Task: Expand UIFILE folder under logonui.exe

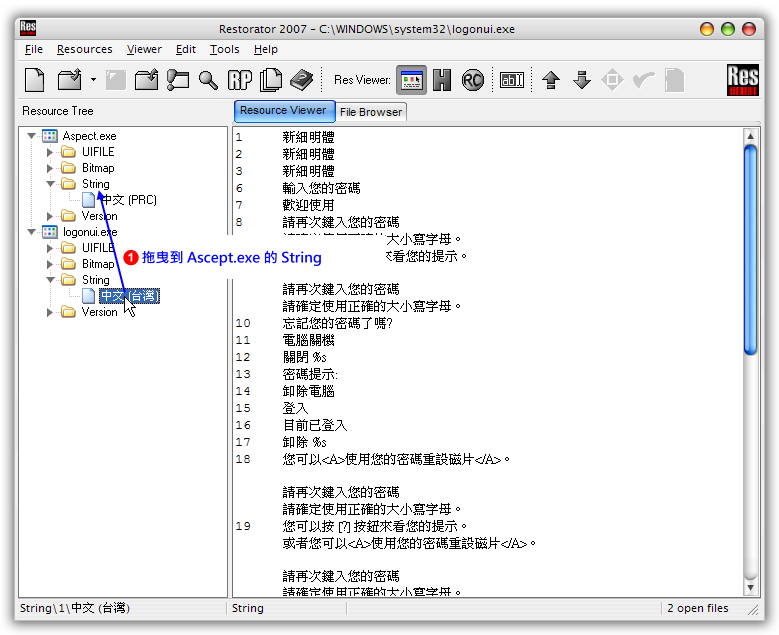Action: (50, 248)
